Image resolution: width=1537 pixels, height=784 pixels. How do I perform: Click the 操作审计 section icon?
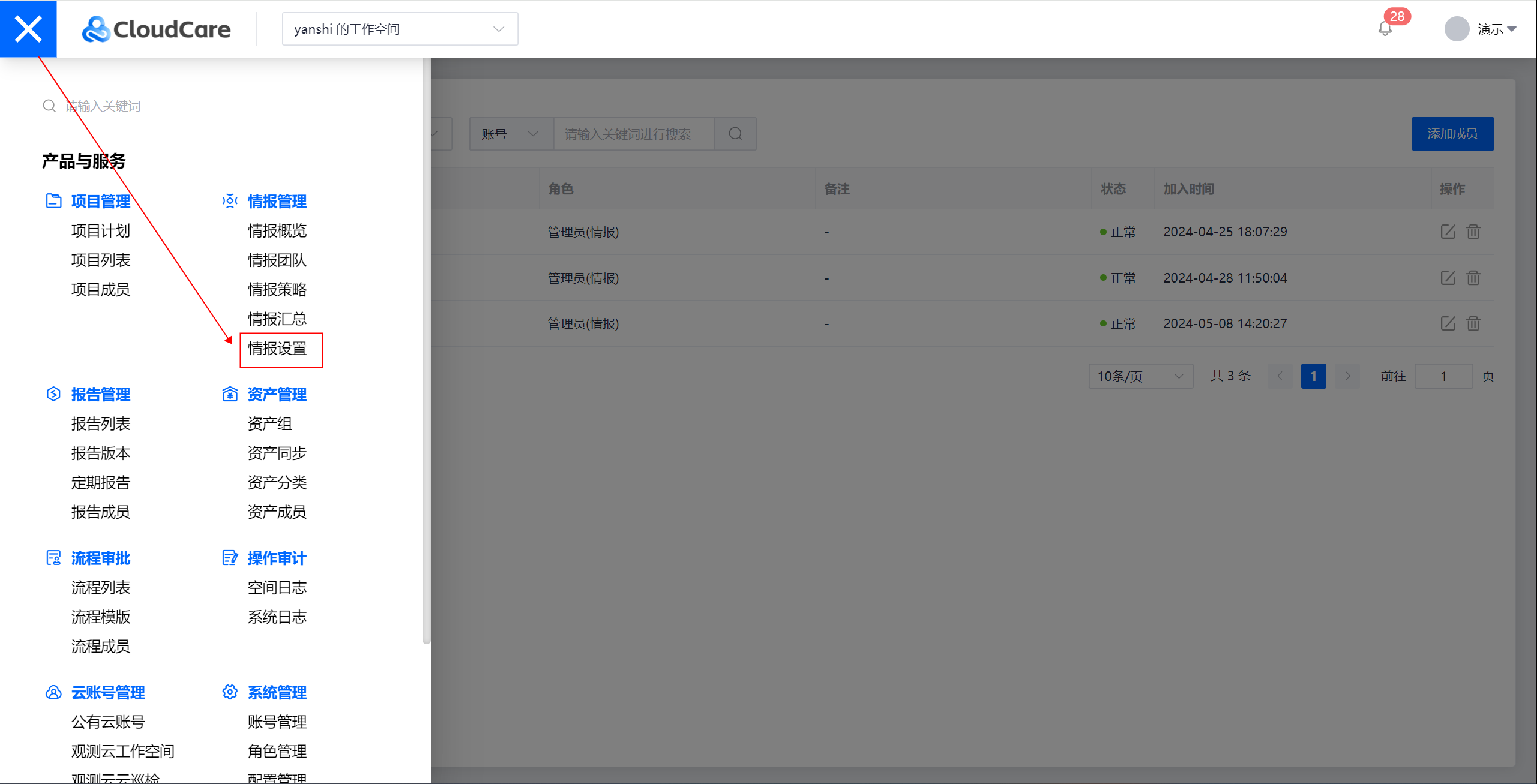pyautogui.click(x=230, y=558)
